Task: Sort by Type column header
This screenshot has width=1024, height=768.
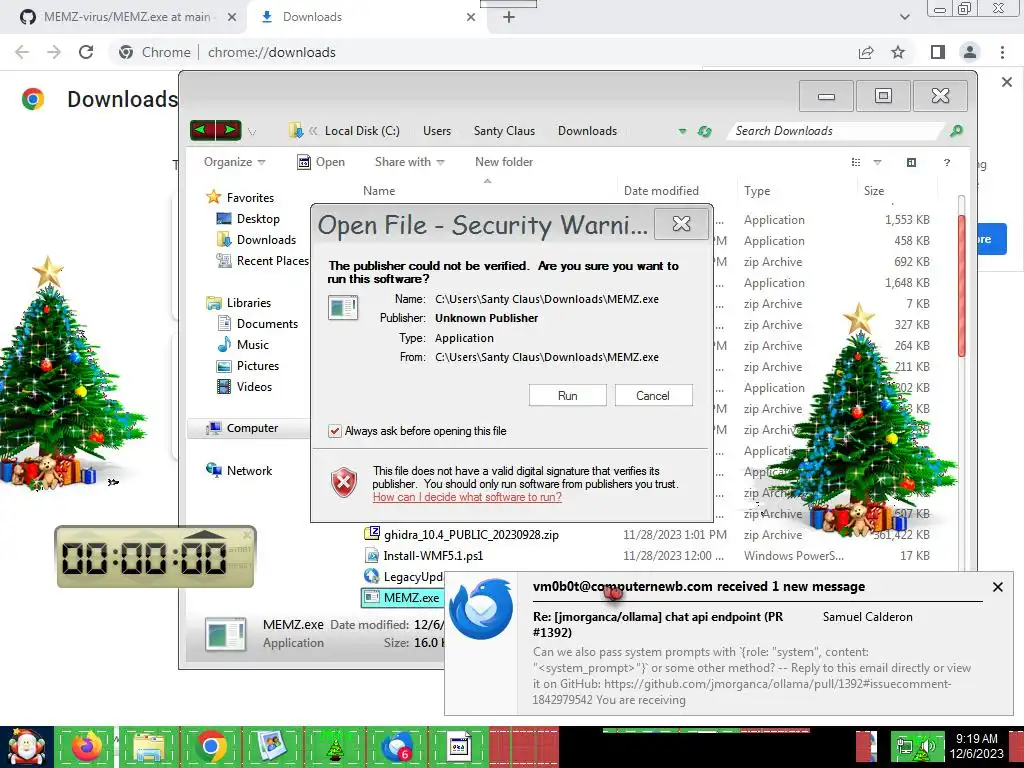Action: tap(757, 191)
